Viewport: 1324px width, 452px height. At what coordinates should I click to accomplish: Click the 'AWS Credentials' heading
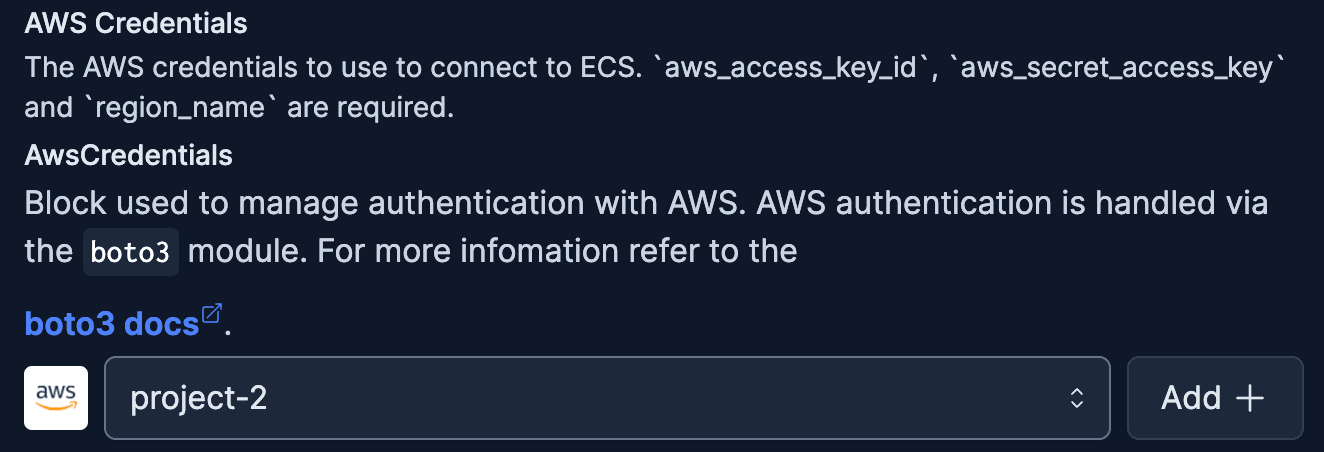pos(136,22)
